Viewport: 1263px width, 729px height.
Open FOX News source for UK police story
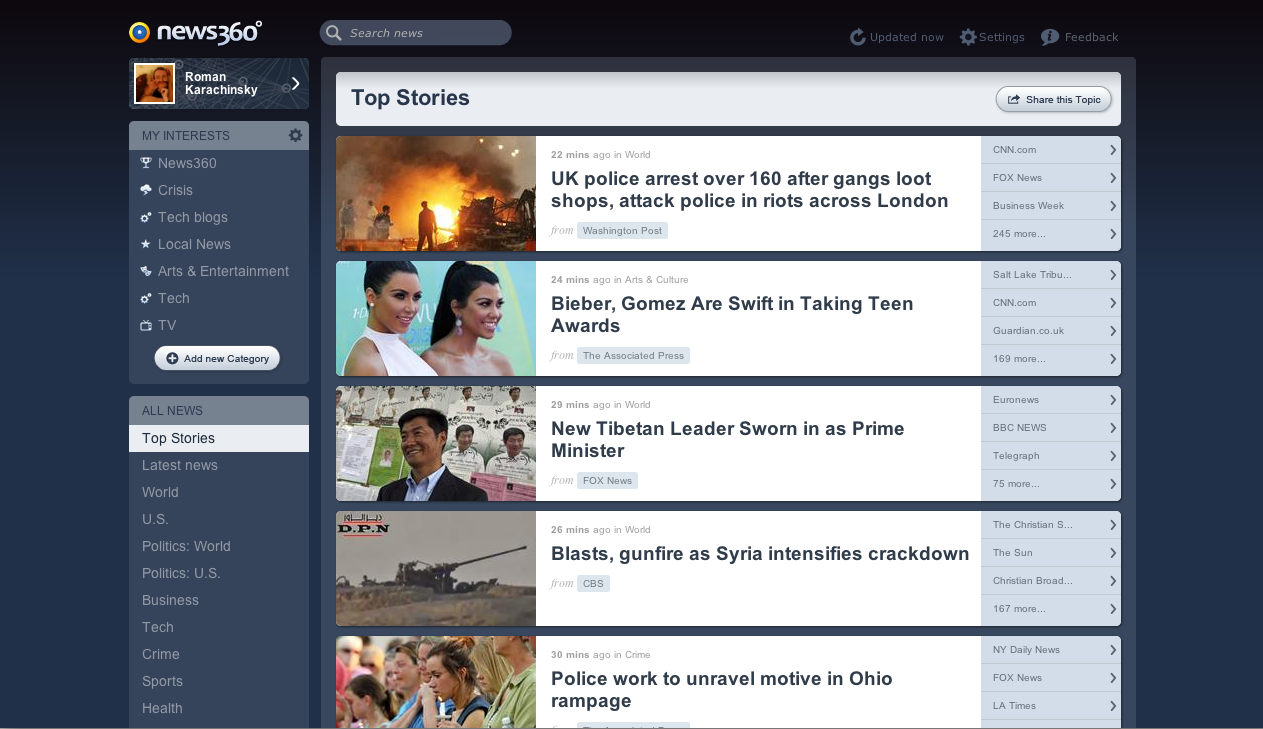coord(1051,178)
